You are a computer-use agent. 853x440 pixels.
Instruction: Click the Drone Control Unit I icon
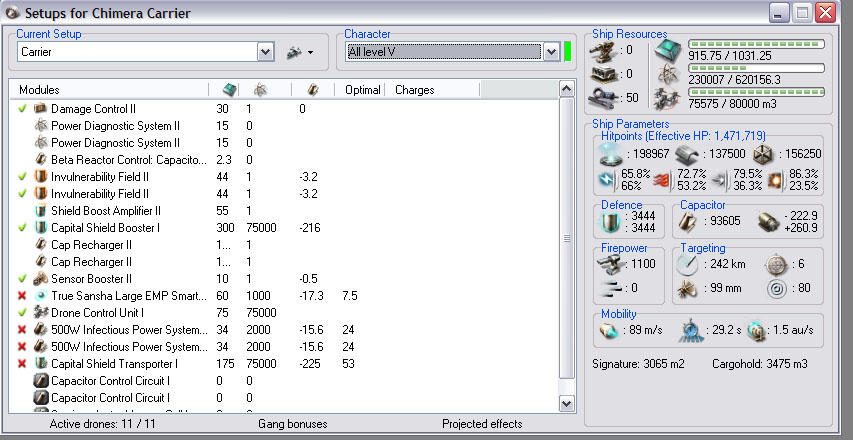41,313
